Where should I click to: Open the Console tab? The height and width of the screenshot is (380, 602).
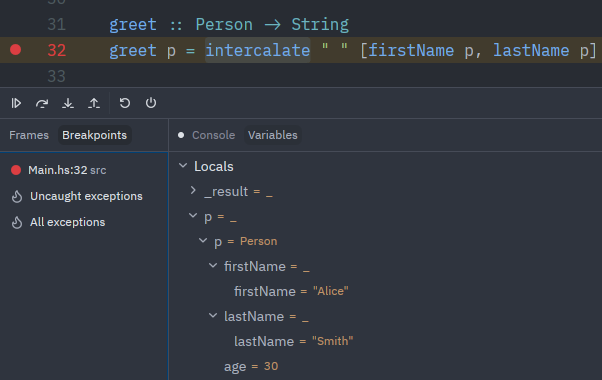[213, 135]
